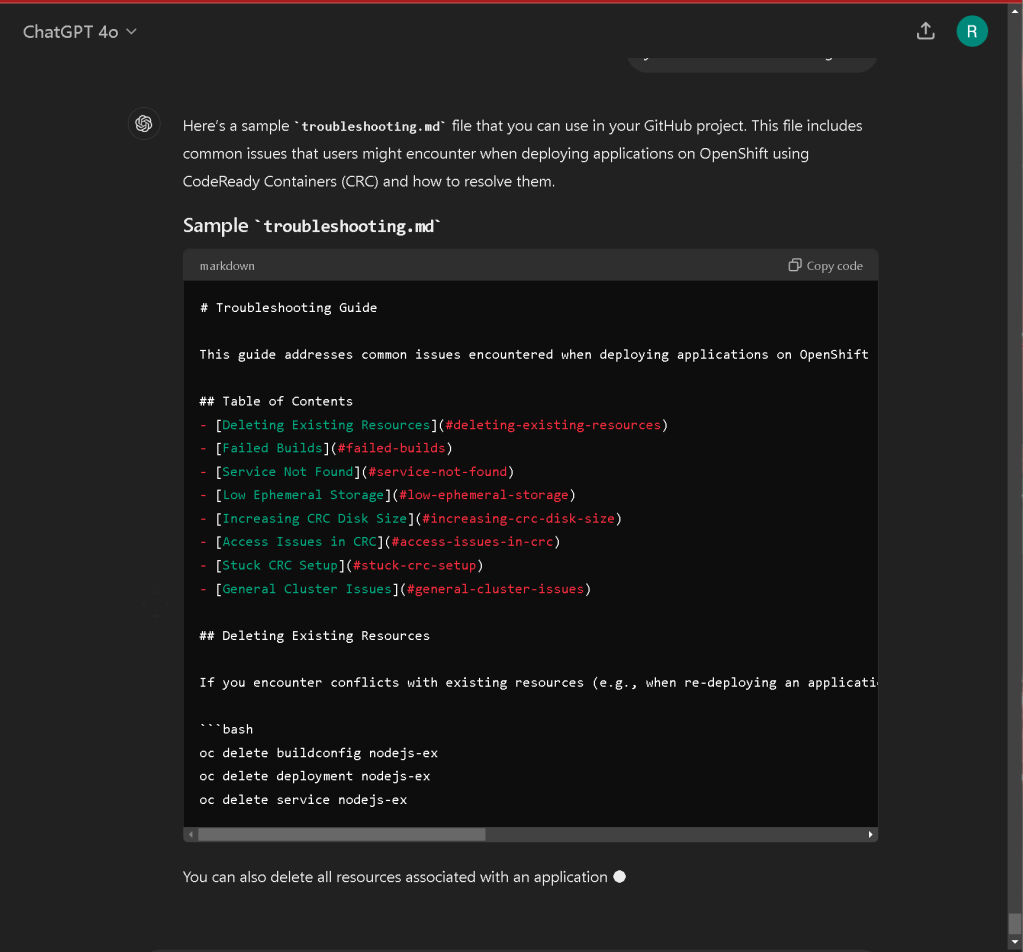Click the '```bash' fence line
The width and height of the screenshot is (1023, 952).
coord(226,729)
